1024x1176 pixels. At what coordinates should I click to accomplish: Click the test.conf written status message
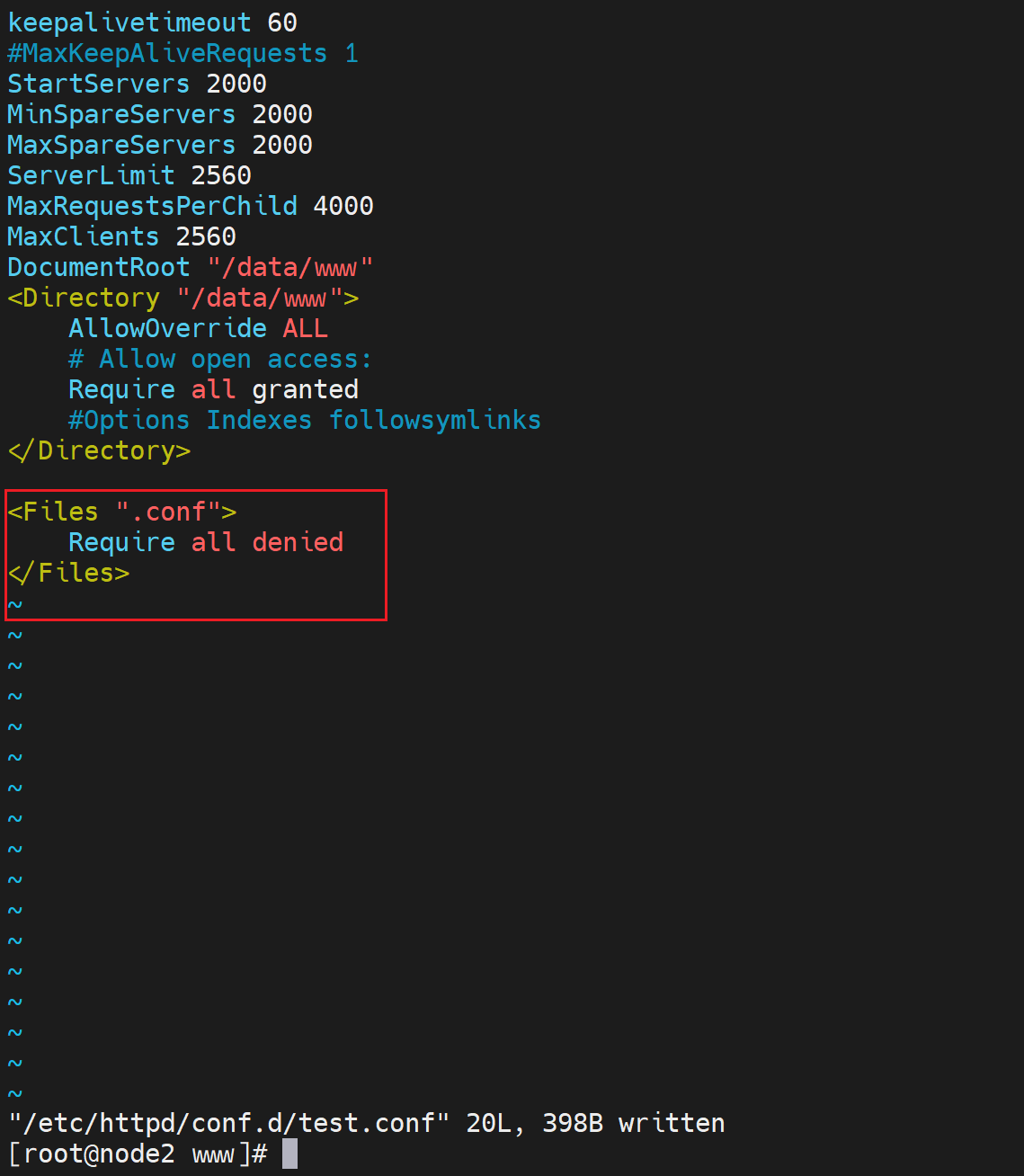pos(366,1123)
